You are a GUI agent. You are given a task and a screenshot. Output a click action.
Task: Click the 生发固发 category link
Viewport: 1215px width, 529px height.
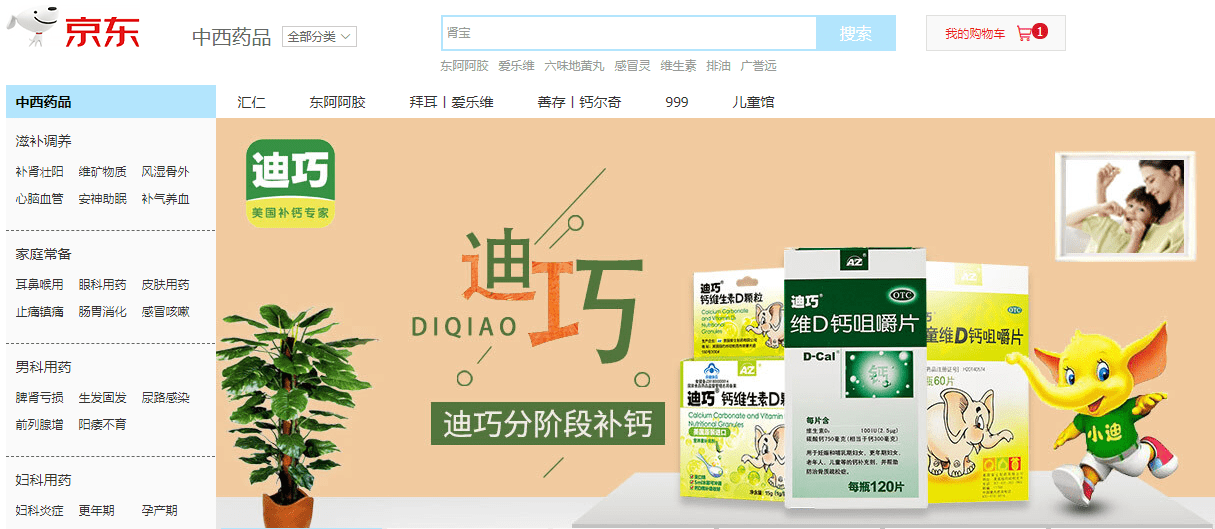[x=102, y=397]
